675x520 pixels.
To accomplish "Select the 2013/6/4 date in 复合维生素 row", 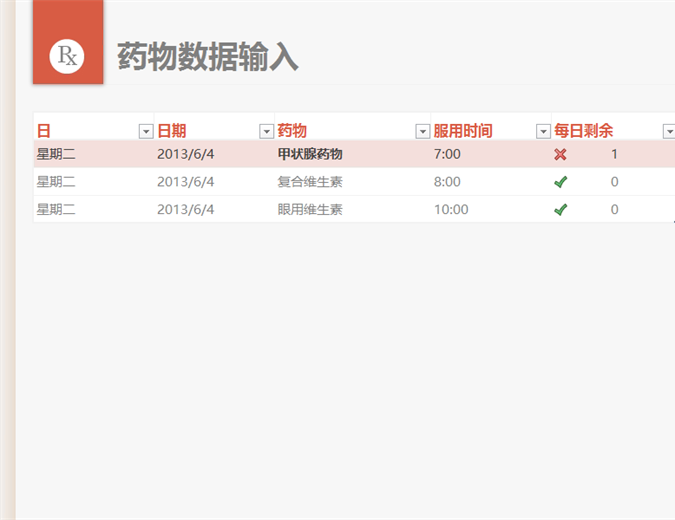I will pos(186,182).
